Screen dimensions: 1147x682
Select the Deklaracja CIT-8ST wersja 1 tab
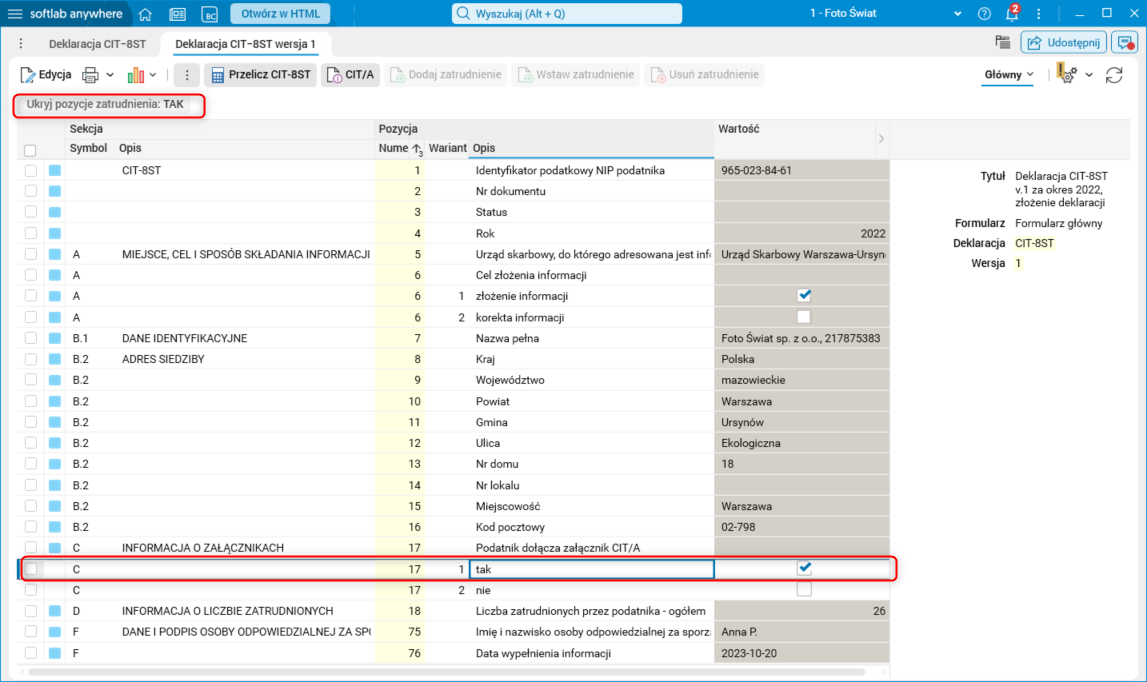point(245,44)
